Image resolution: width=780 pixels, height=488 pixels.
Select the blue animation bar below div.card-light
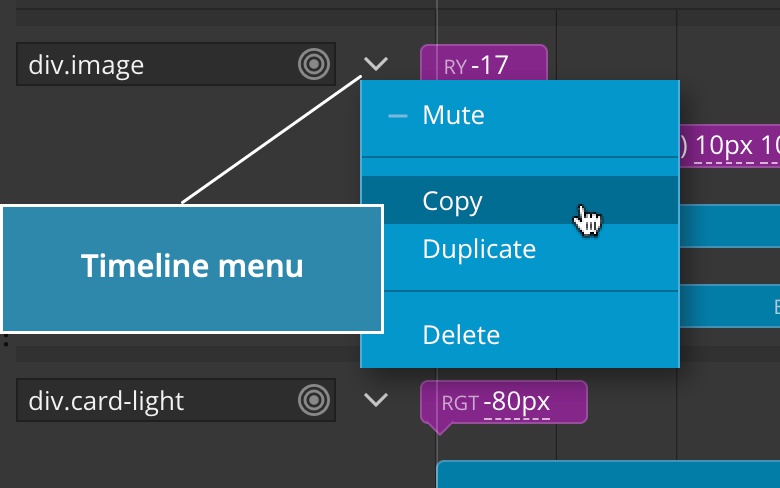click(608, 475)
